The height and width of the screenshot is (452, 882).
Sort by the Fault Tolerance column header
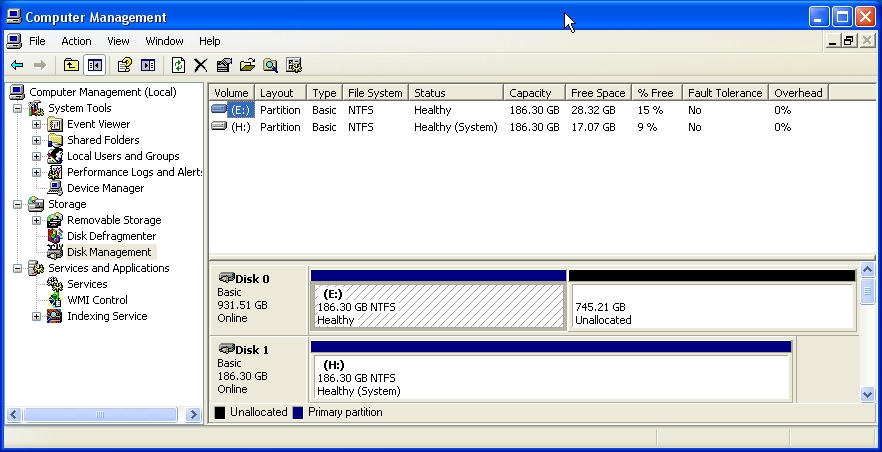[x=726, y=93]
